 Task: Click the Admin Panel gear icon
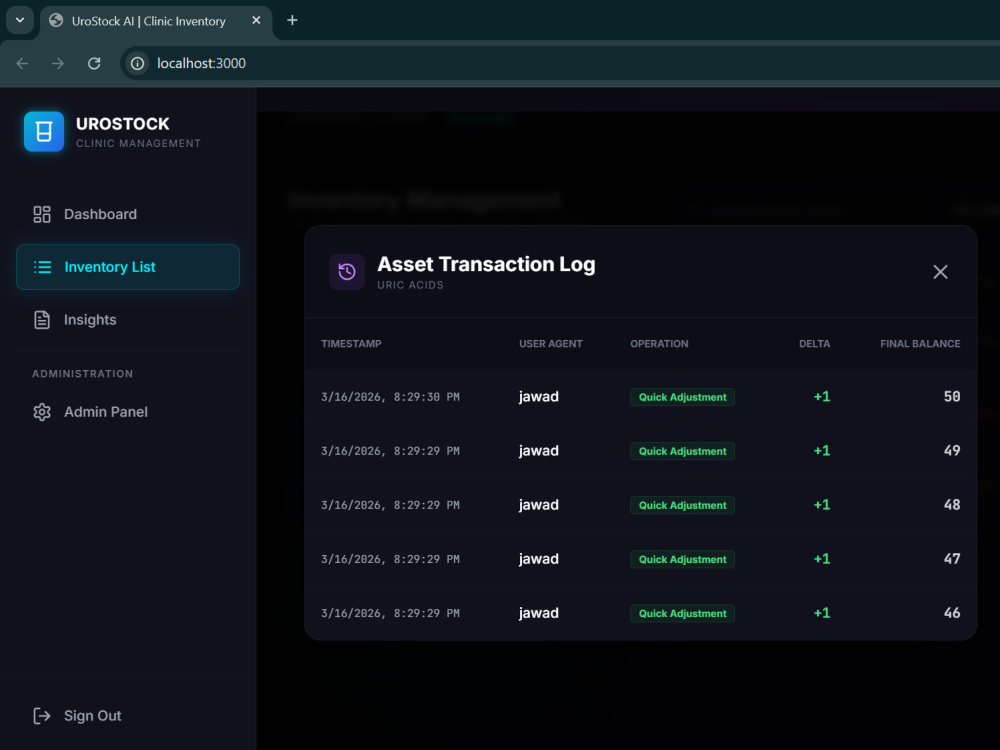[42, 412]
